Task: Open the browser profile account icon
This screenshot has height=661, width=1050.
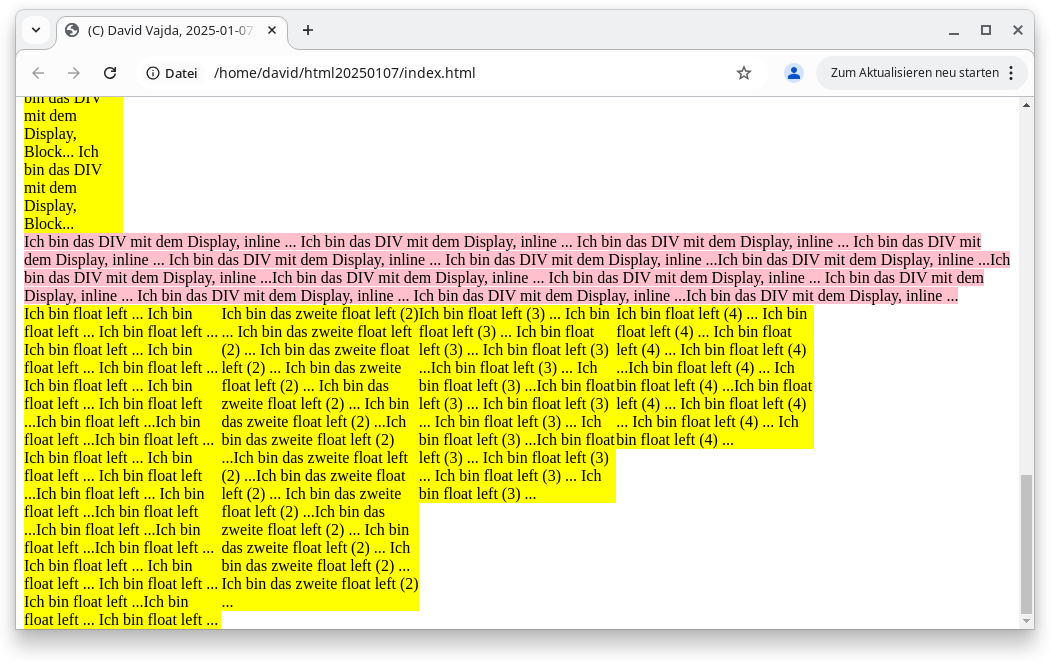Action: tap(793, 72)
